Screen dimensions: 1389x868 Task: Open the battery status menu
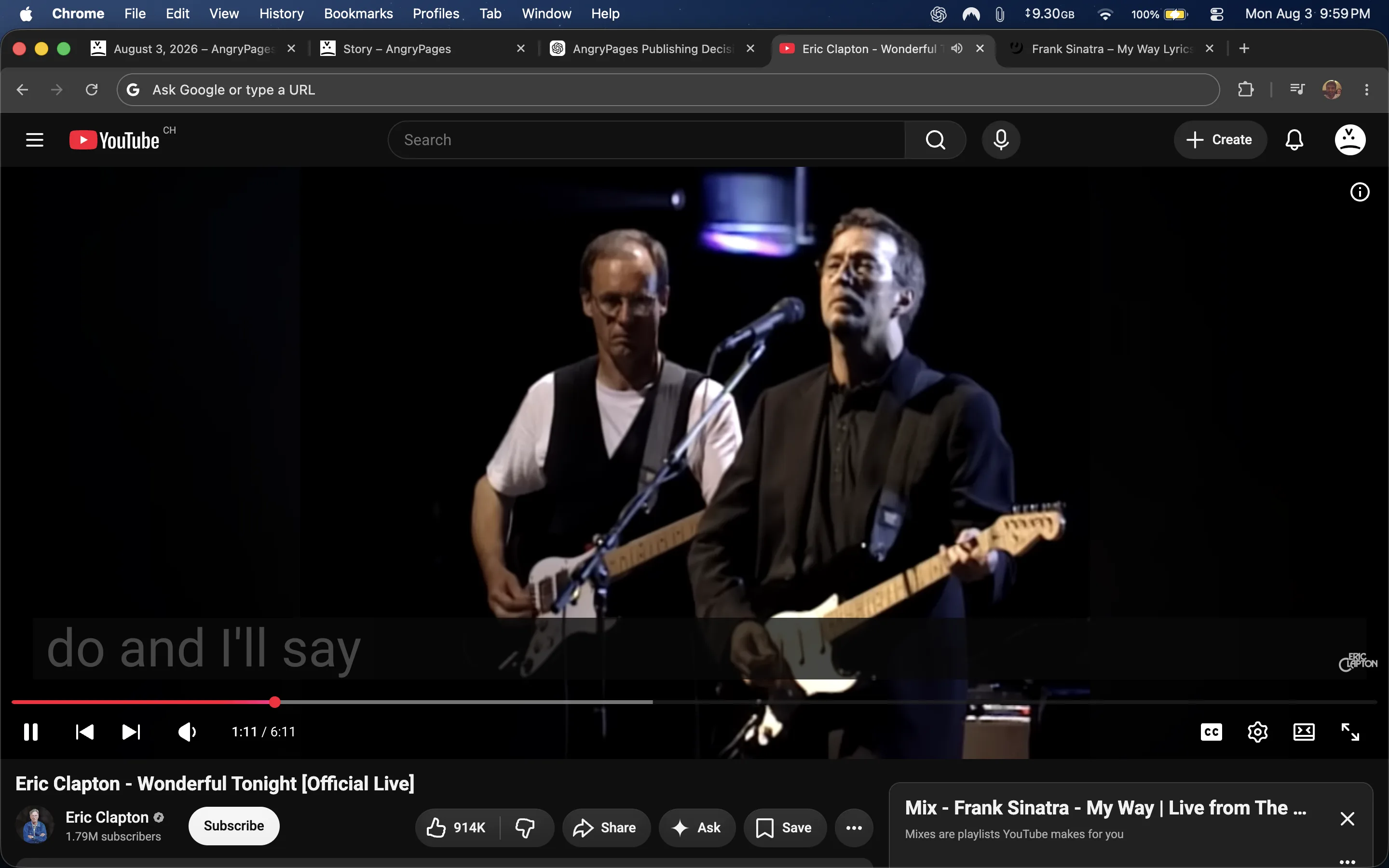click(x=1159, y=14)
